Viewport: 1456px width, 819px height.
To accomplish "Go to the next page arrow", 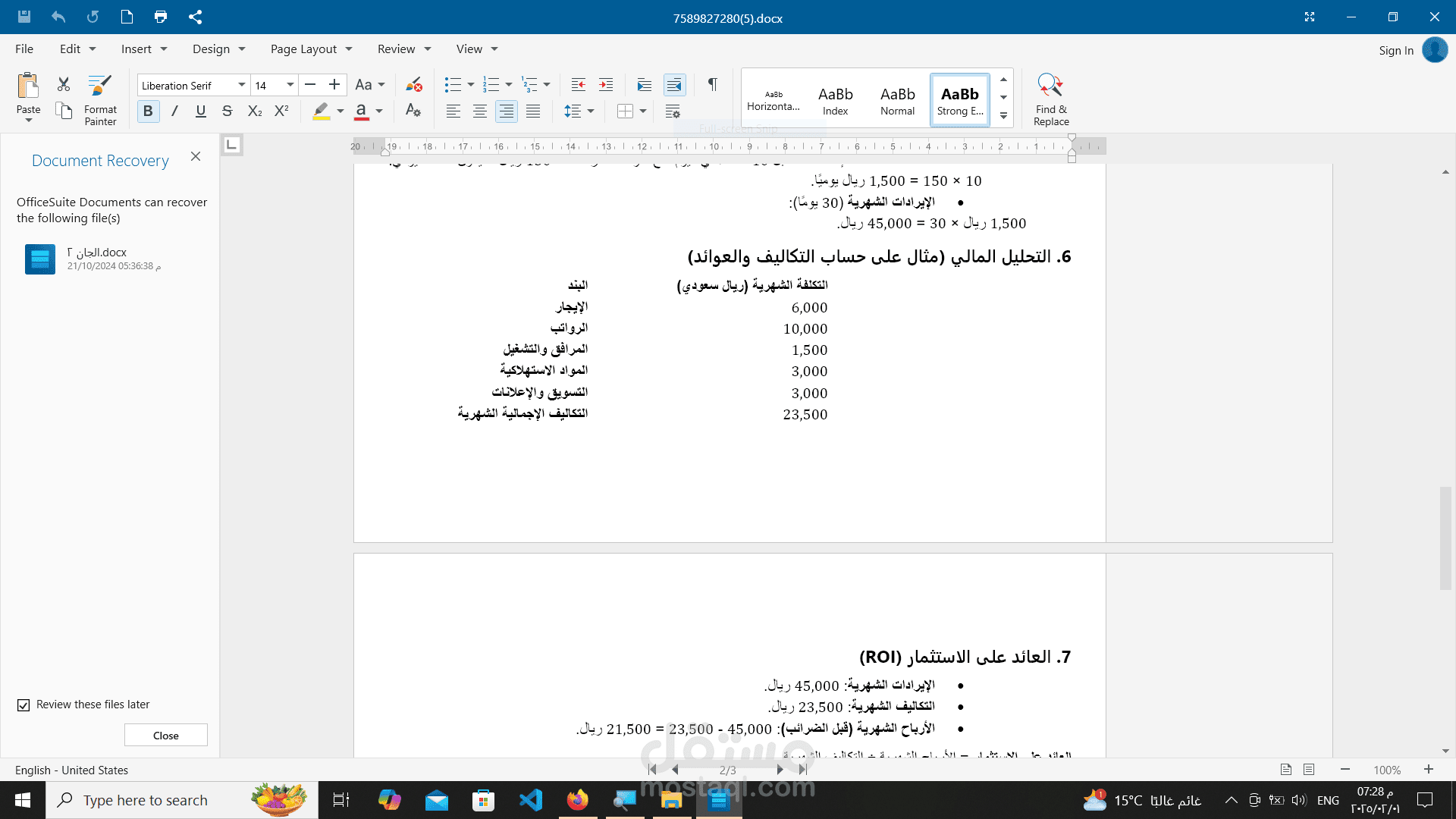I will click(x=780, y=769).
